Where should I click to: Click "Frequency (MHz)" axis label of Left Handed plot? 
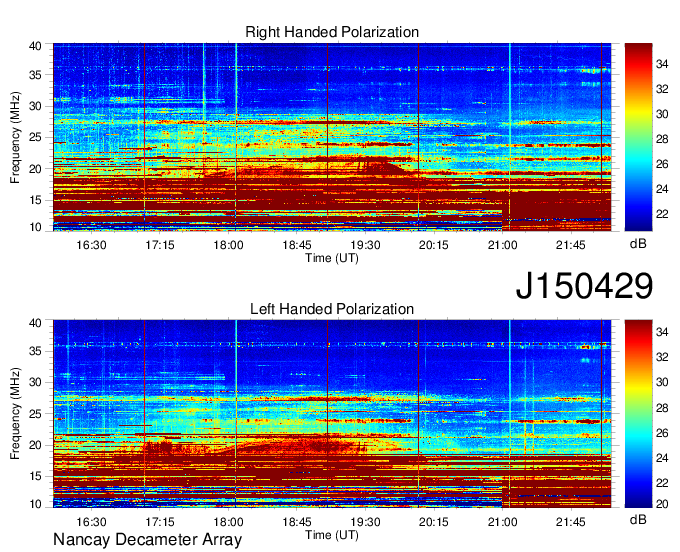coord(15,414)
